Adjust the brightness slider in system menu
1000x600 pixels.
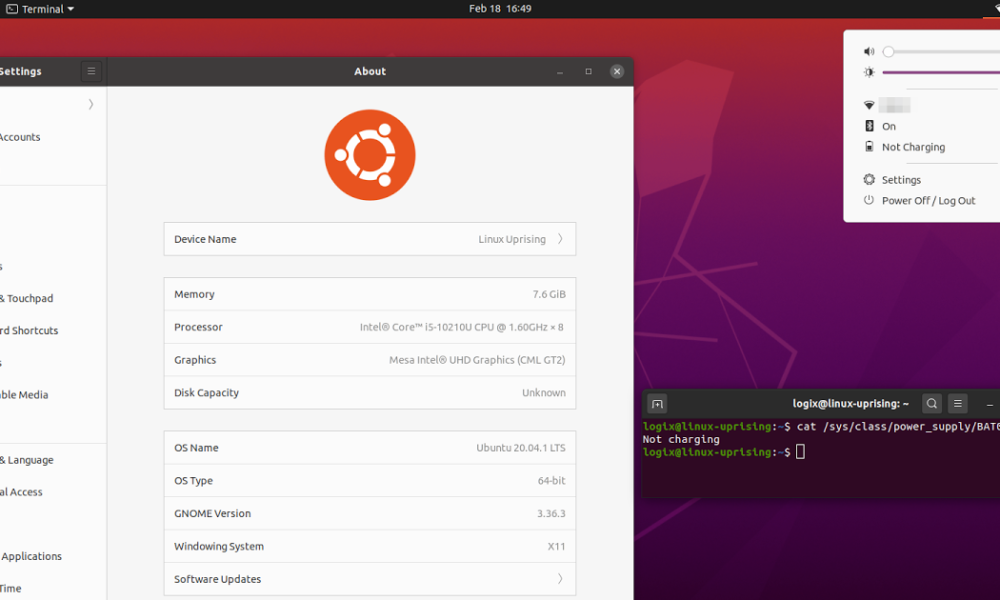pyautogui.click(x=941, y=72)
